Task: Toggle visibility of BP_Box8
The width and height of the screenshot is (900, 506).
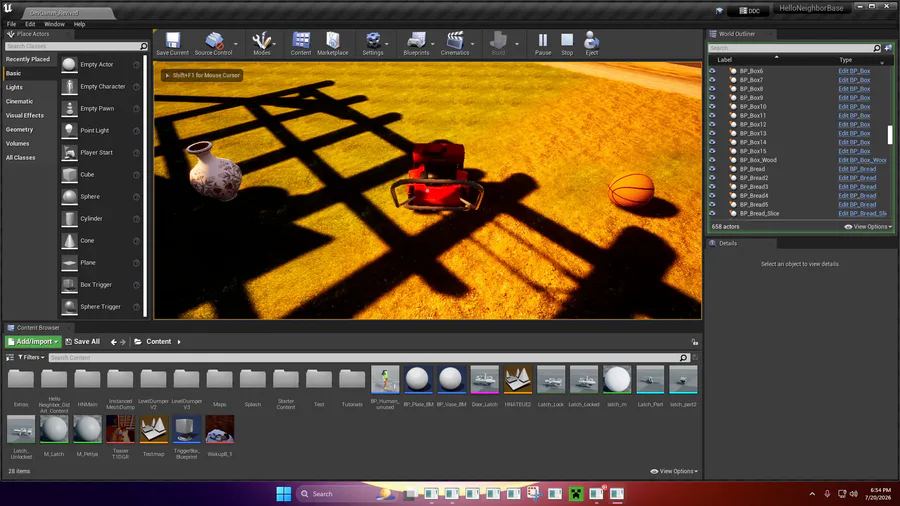Action: click(712, 89)
